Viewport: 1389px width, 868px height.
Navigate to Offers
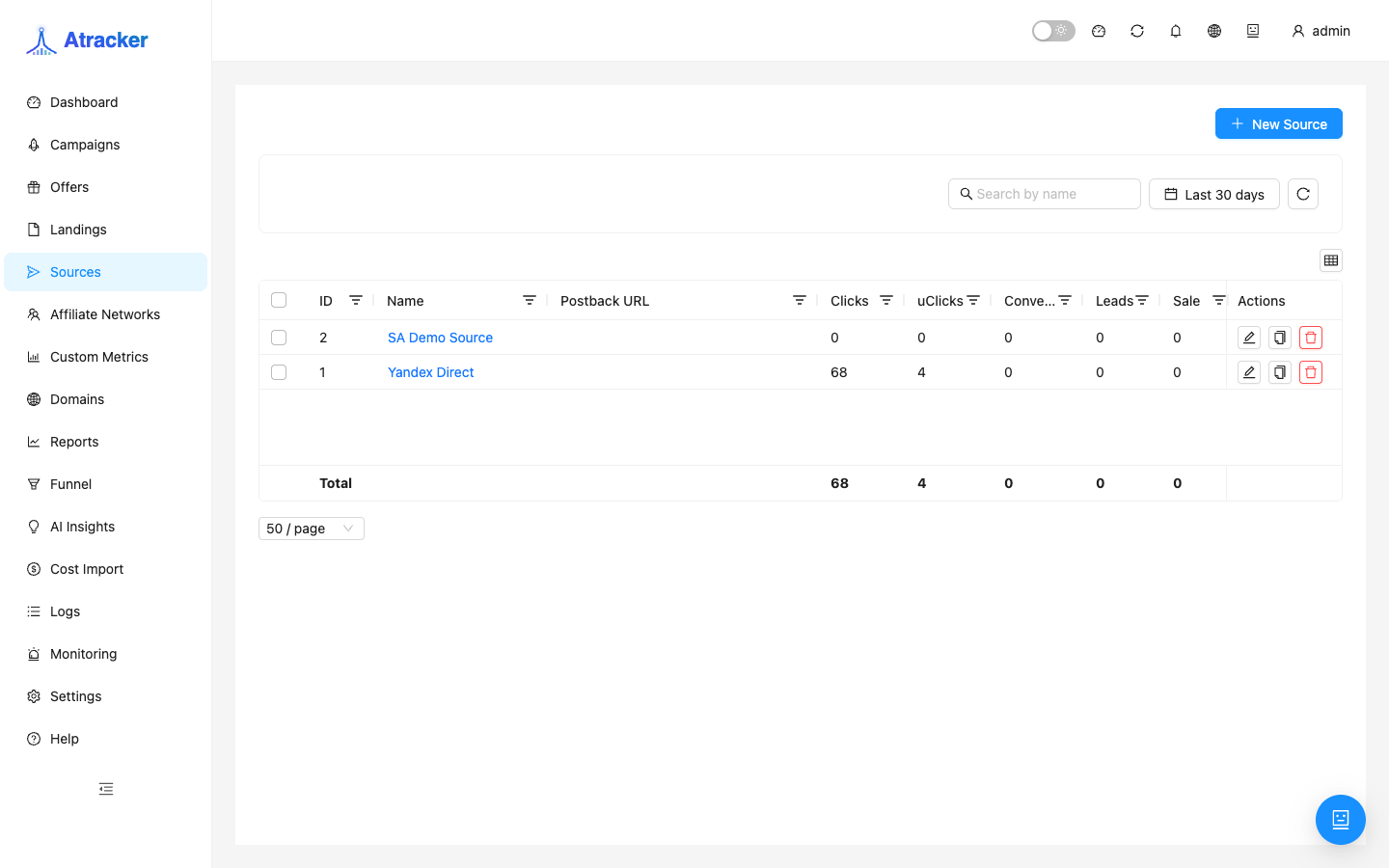point(105,187)
